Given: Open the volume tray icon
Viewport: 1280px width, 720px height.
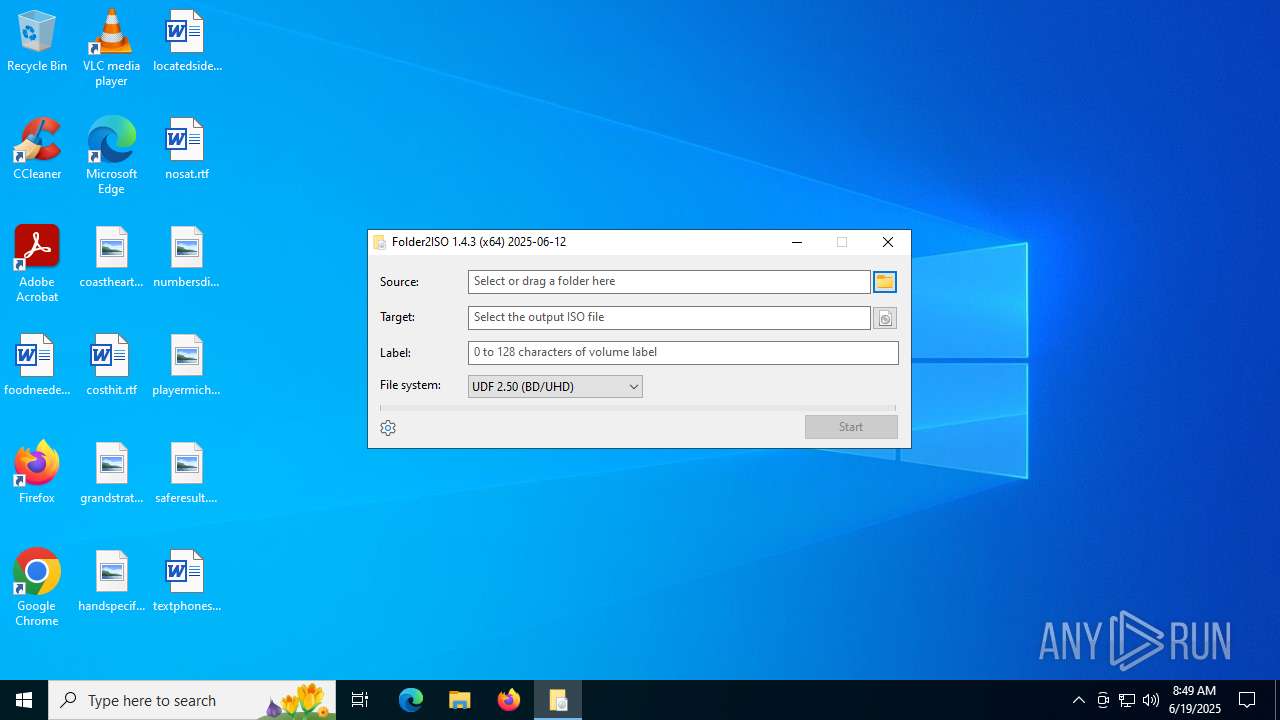Looking at the screenshot, I should (1151, 700).
